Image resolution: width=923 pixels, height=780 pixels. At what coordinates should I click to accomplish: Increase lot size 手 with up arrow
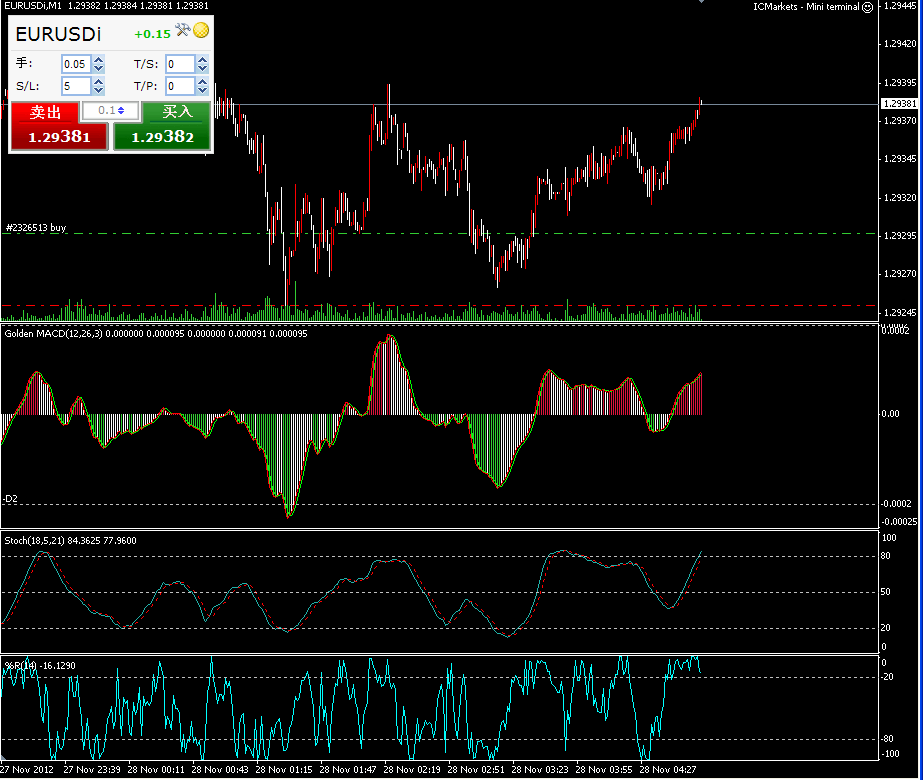pyautogui.click(x=99, y=60)
